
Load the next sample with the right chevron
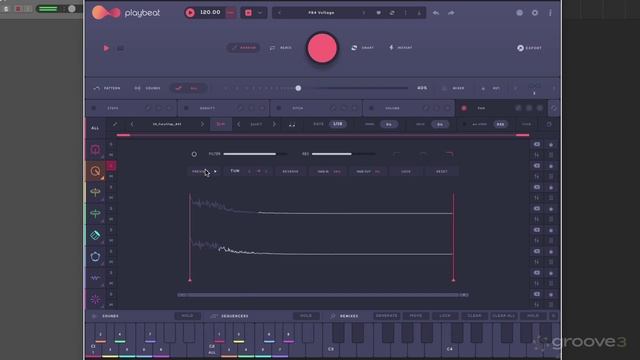click(x=202, y=124)
